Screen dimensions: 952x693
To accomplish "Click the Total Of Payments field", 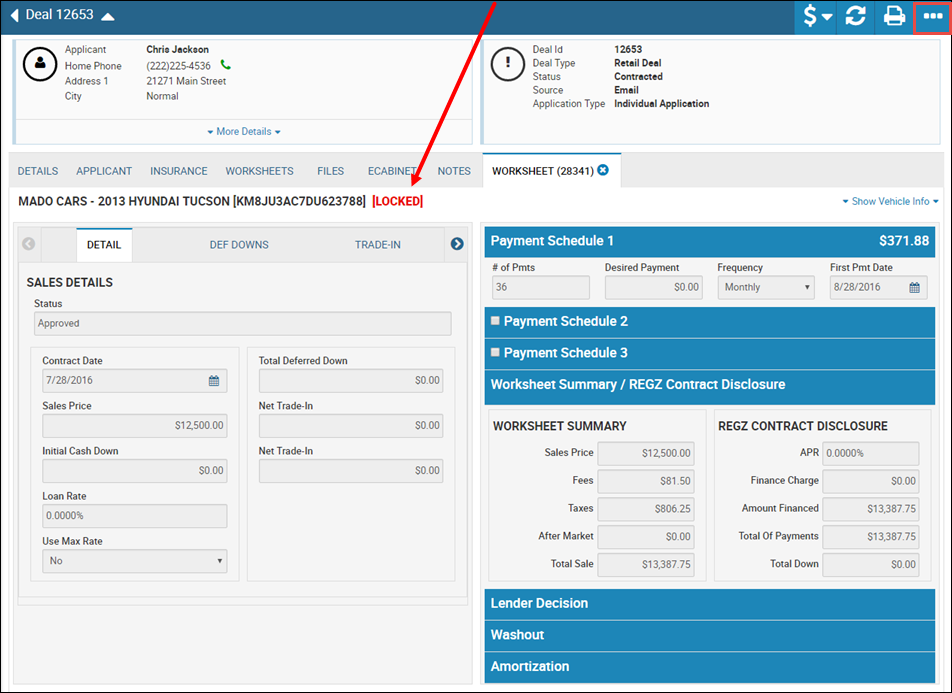I will (871, 537).
